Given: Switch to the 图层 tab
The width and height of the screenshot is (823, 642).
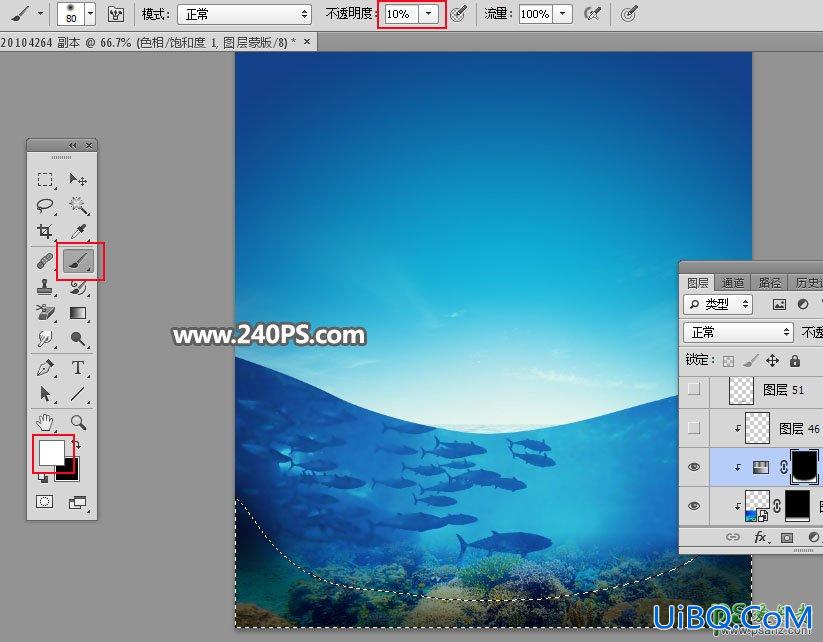Looking at the screenshot, I should coord(698,283).
